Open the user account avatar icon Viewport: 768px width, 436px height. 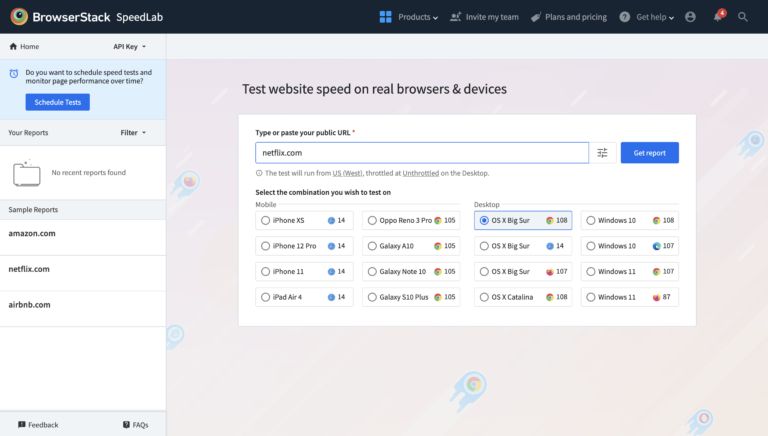tap(690, 17)
